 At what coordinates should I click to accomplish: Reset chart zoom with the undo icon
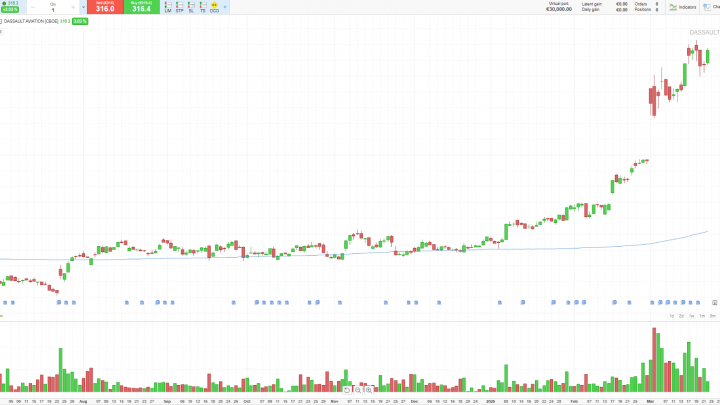coord(347,390)
